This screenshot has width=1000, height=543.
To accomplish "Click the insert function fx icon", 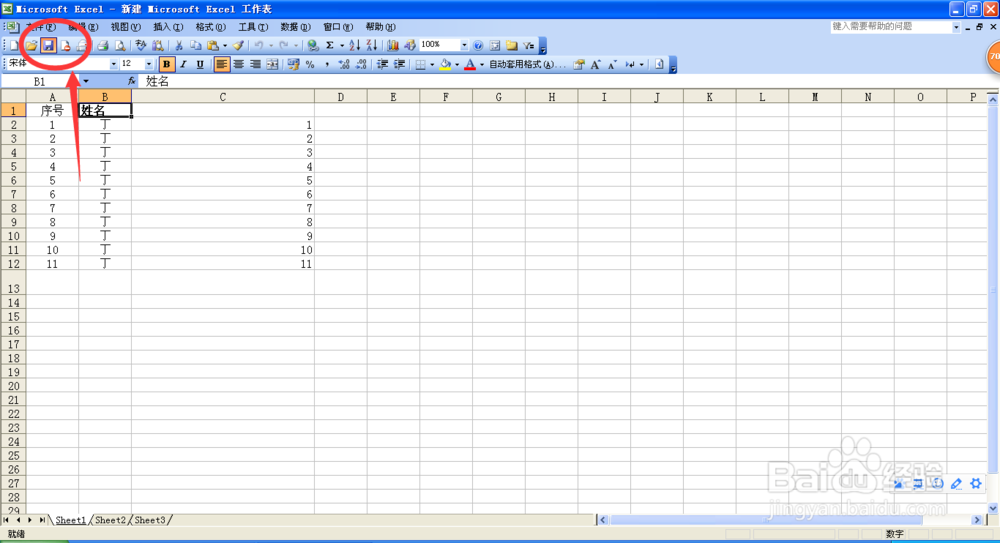I will [131, 81].
